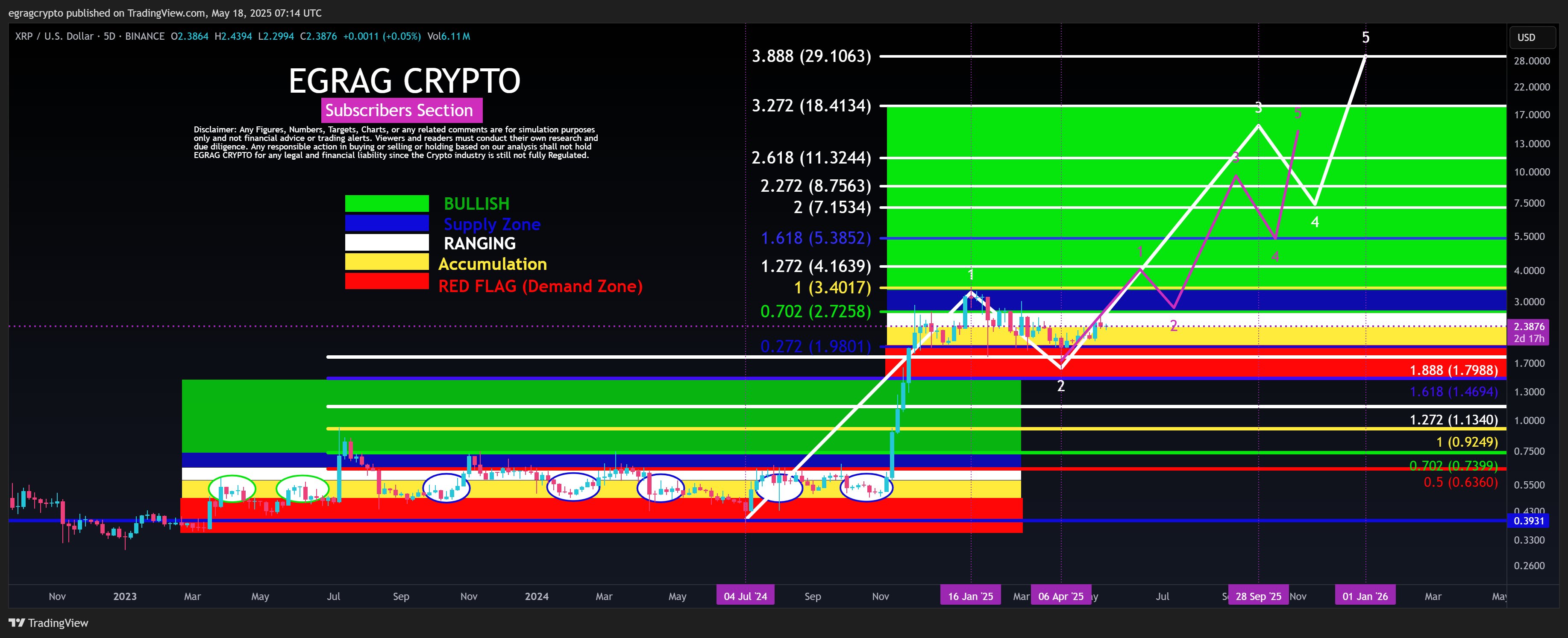The height and width of the screenshot is (638, 1568).
Task: Click the XRP / U.S. Dollar symbol title
Action: coord(54,36)
